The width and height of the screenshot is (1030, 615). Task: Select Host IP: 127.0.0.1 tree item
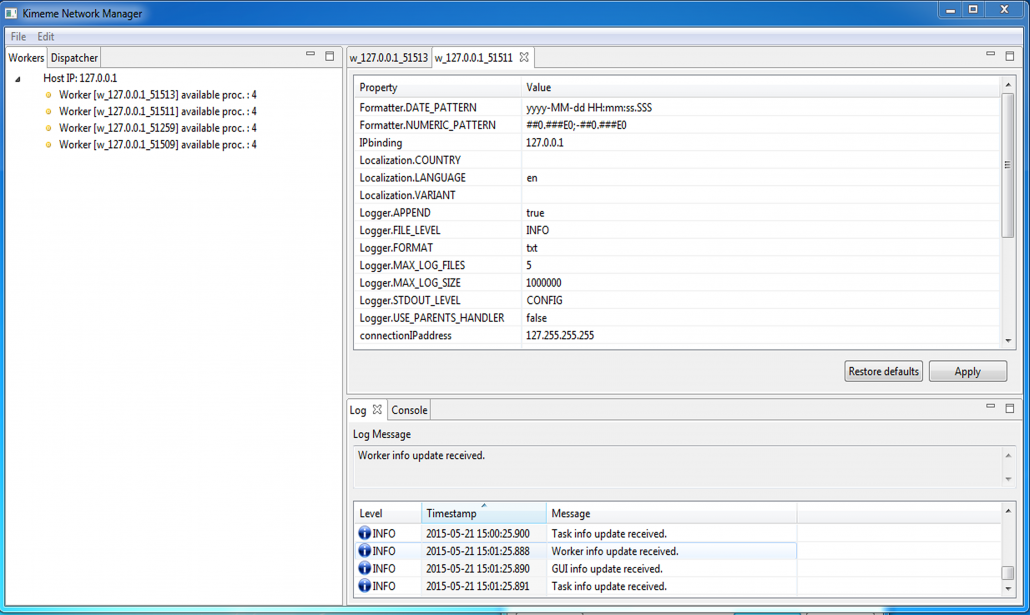tap(80, 78)
